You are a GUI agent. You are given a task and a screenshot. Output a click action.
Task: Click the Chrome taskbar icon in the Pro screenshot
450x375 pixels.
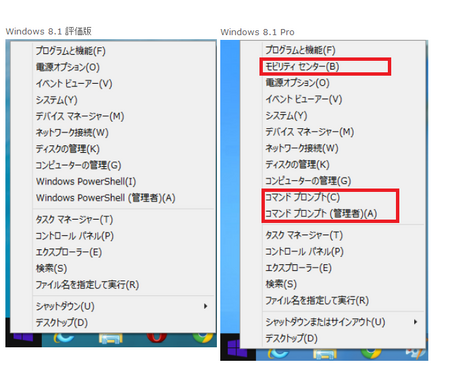(370, 354)
